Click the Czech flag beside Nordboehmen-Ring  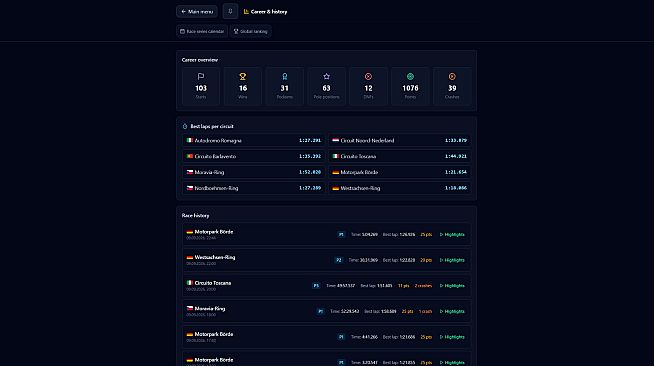coord(190,188)
